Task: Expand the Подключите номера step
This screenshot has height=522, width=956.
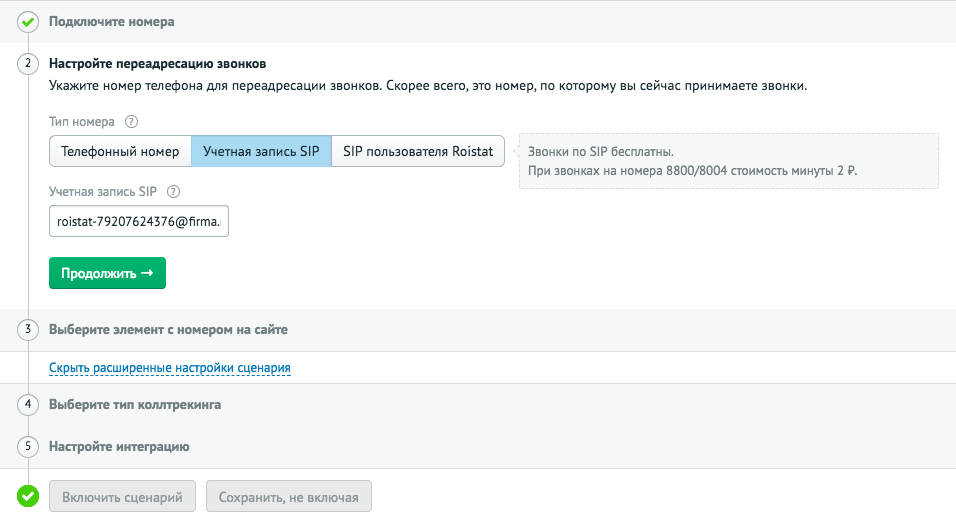Action: 112,22
